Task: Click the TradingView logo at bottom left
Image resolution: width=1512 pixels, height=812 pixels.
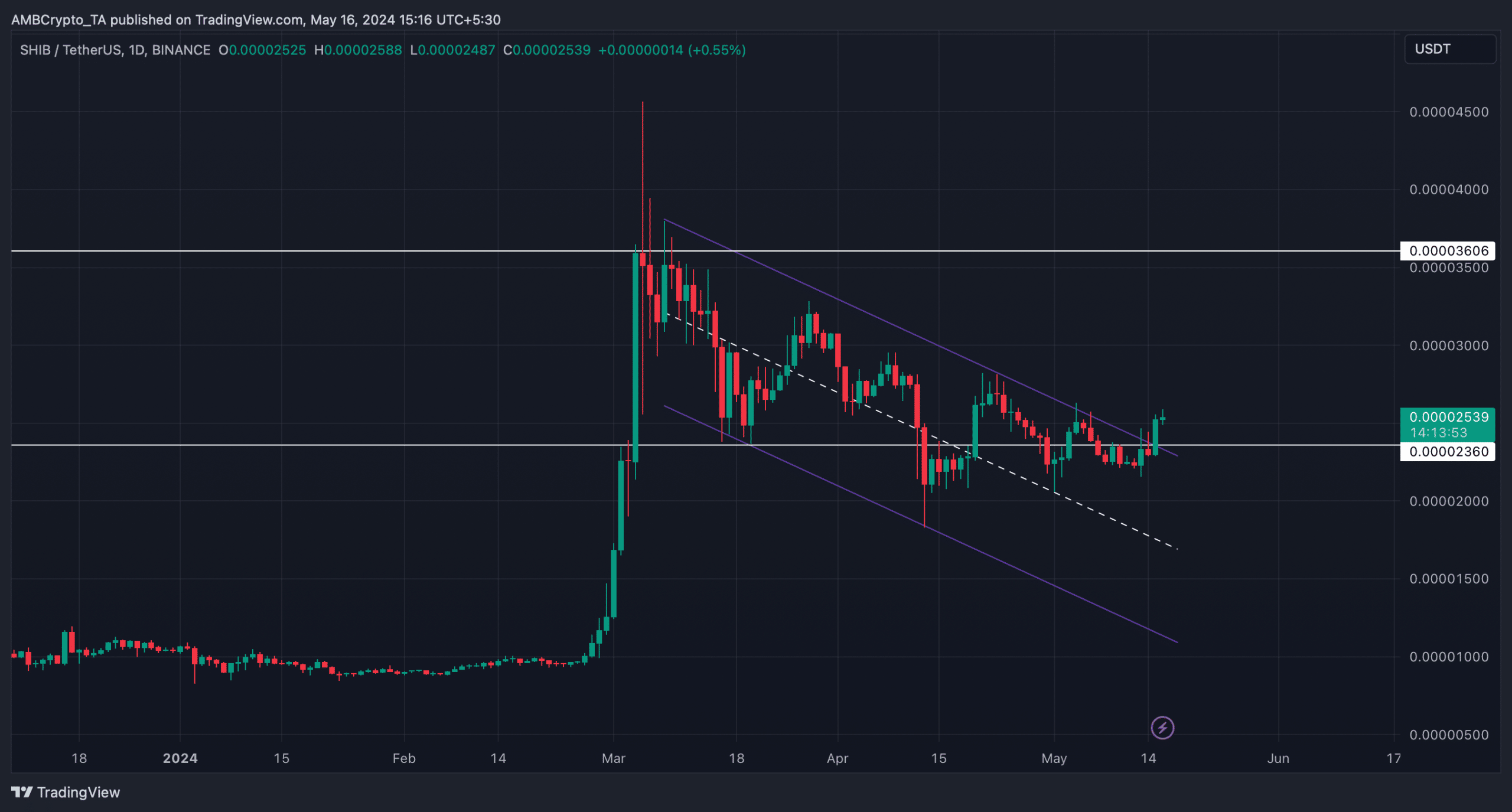Action: pyautogui.click(x=66, y=793)
